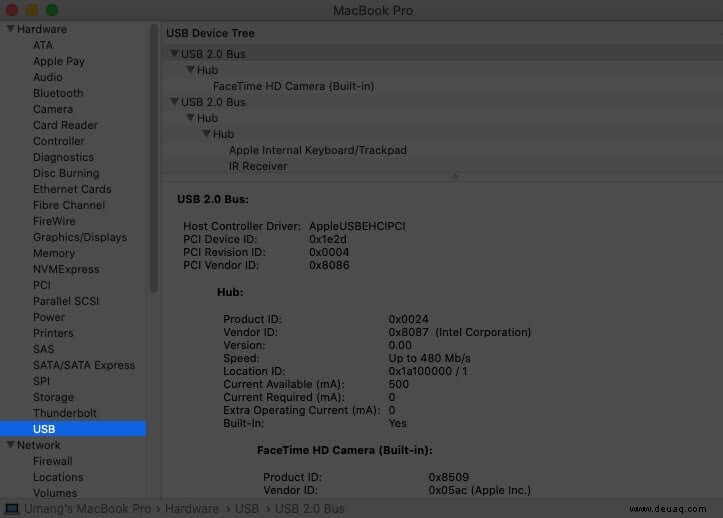The width and height of the screenshot is (723, 518).
Task: Select the highlighted USB item in sidebar
Action: pyautogui.click(x=73, y=429)
